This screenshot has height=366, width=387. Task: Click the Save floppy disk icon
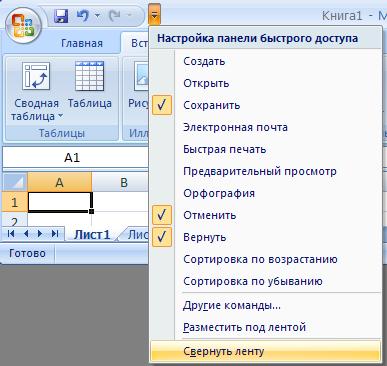60,15
